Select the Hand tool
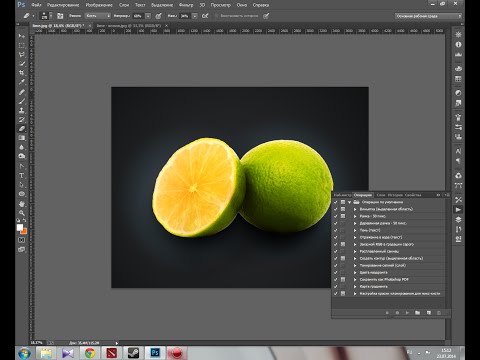Image resolution: width=480 pixels, height=360 pixels. 22,204
